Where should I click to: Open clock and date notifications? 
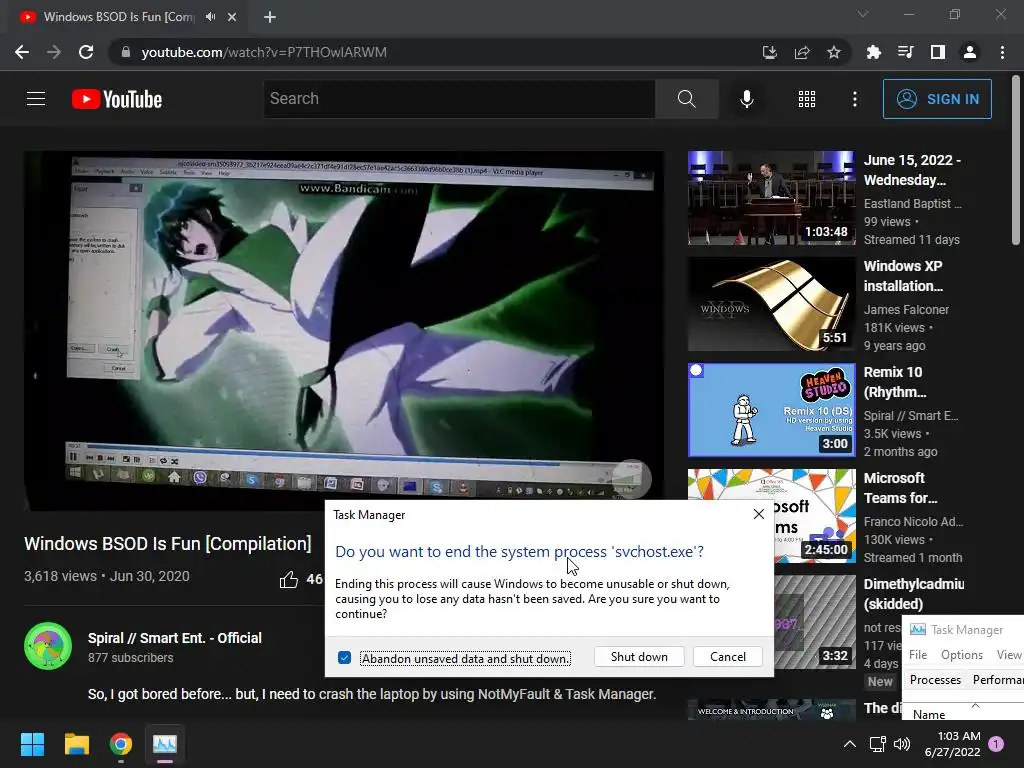pos(953,744)
